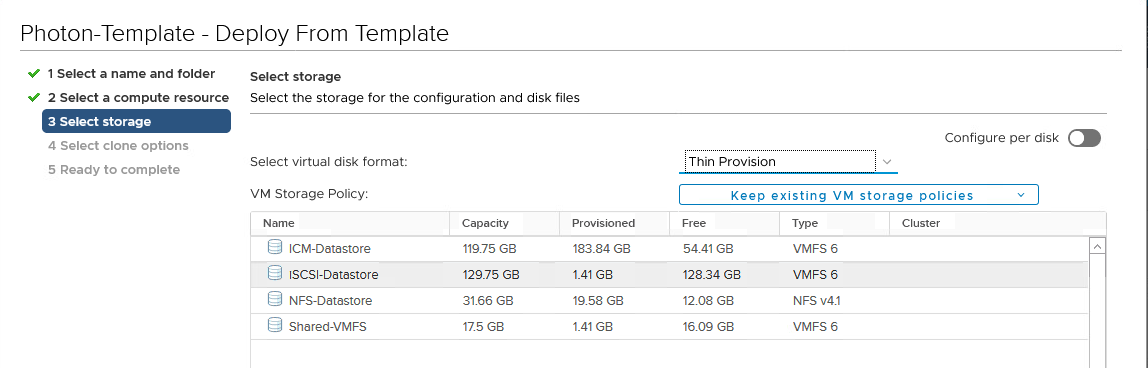Sort datastores by Name column header
1148x368 pixels.
[279, 223]
